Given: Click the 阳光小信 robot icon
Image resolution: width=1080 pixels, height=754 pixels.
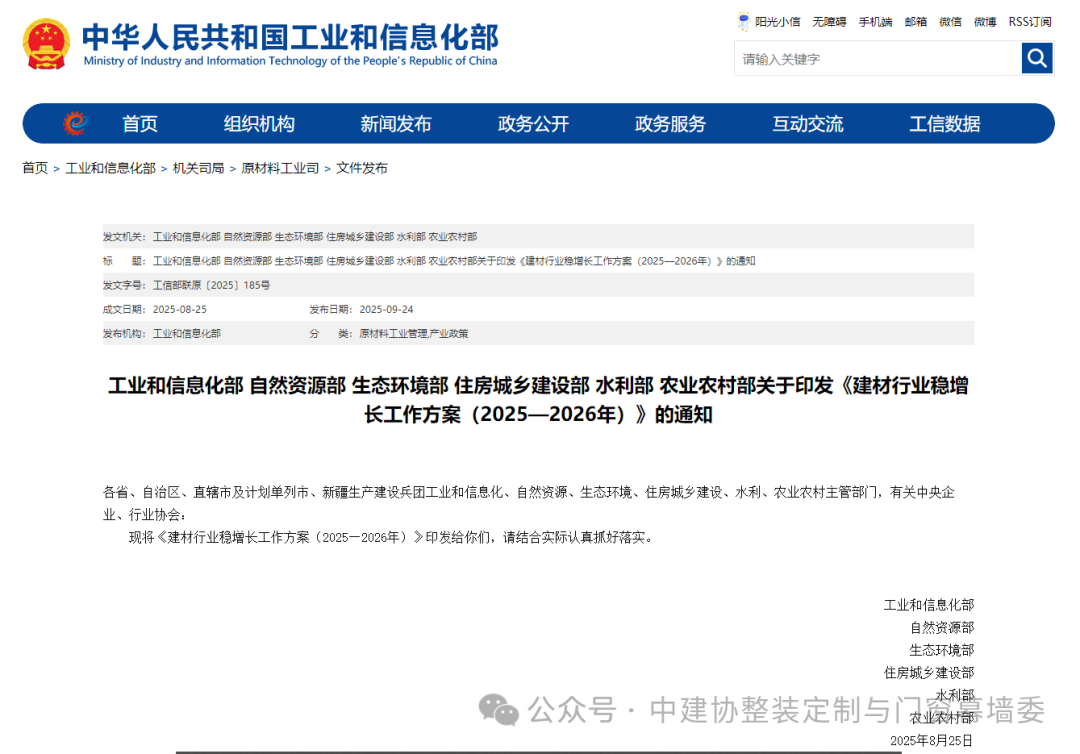Looking at the screenshot, I should click(743, 21).
